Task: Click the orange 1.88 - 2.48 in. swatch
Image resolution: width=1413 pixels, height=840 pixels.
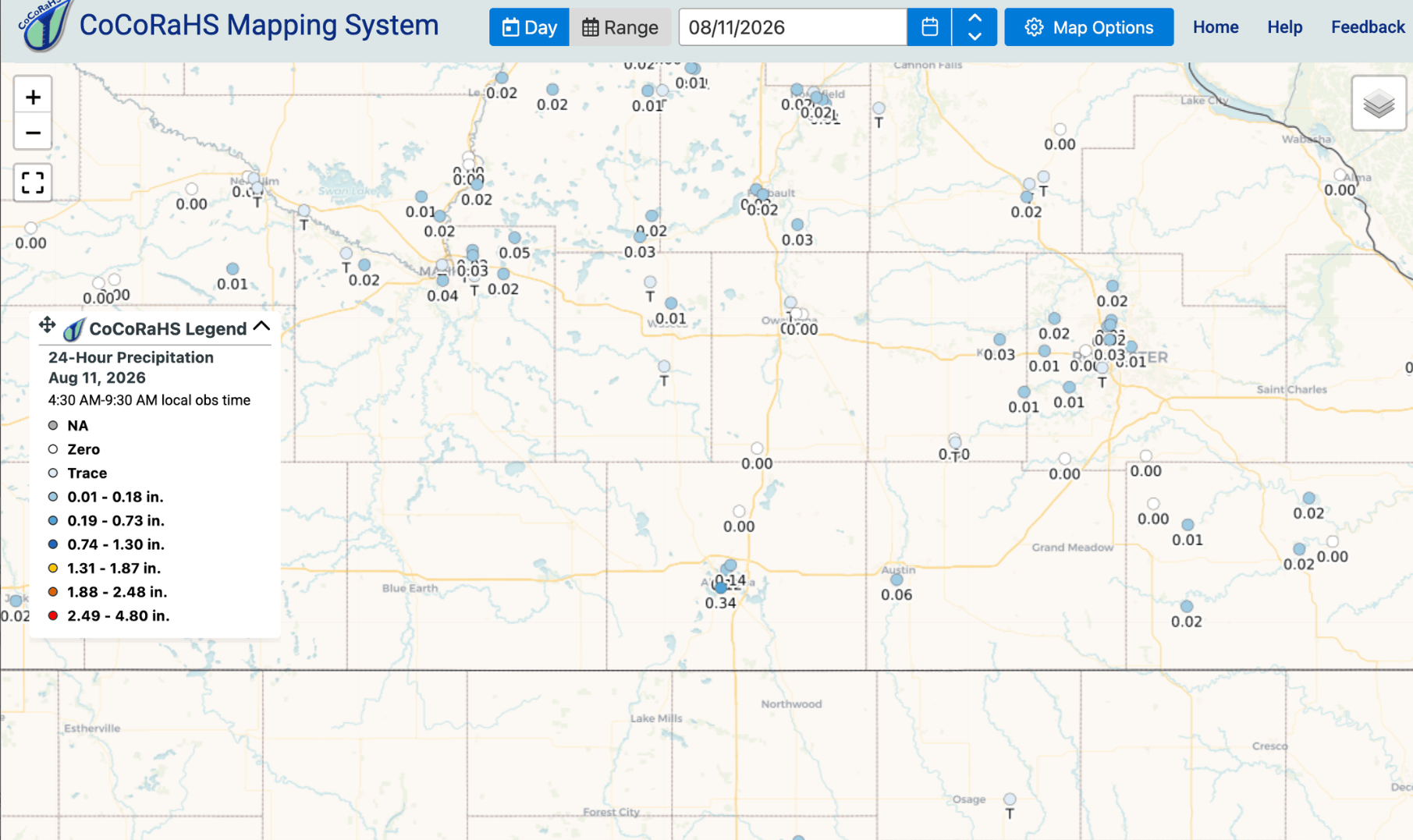Action: [x=53, y=592]
